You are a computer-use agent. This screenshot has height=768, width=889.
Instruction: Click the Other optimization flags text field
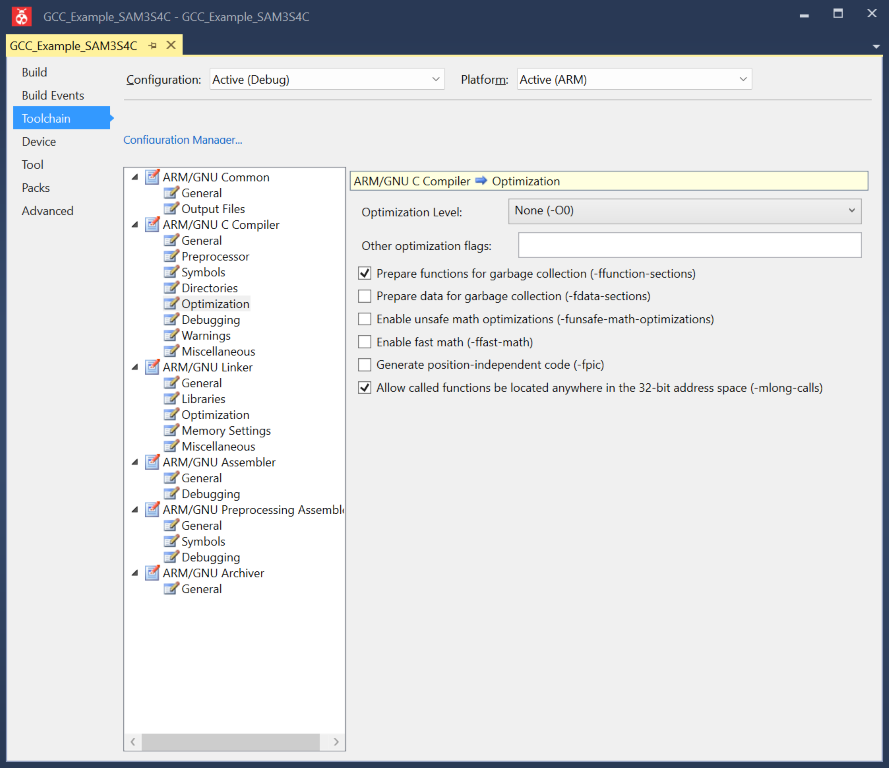click(x=689, y=245)
